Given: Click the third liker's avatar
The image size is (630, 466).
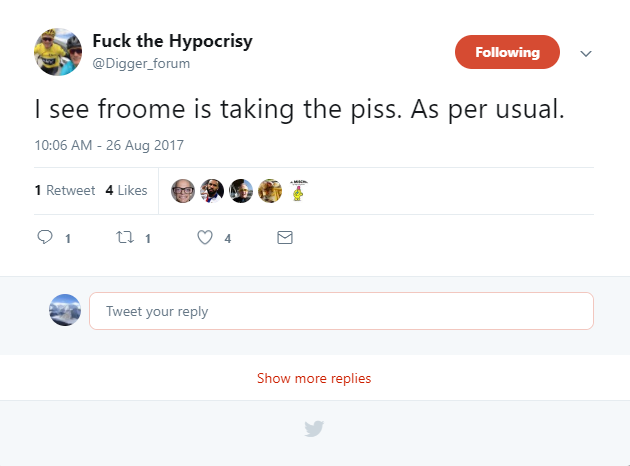Looking at the screenshot, I should (241, 191).
